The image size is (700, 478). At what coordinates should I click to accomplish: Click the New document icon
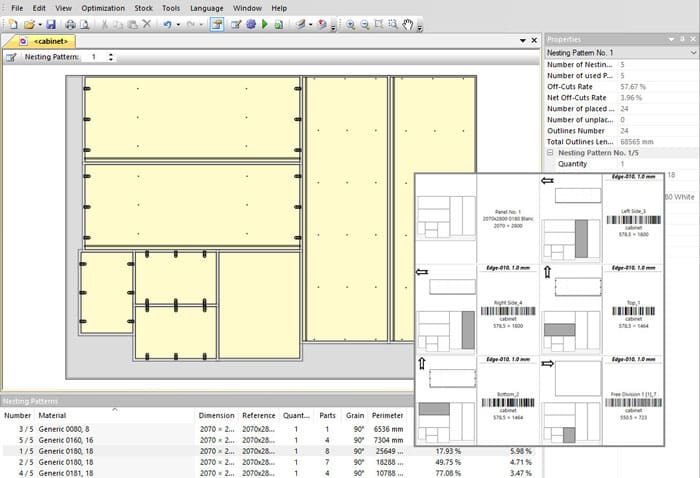[x=11, y=23]
